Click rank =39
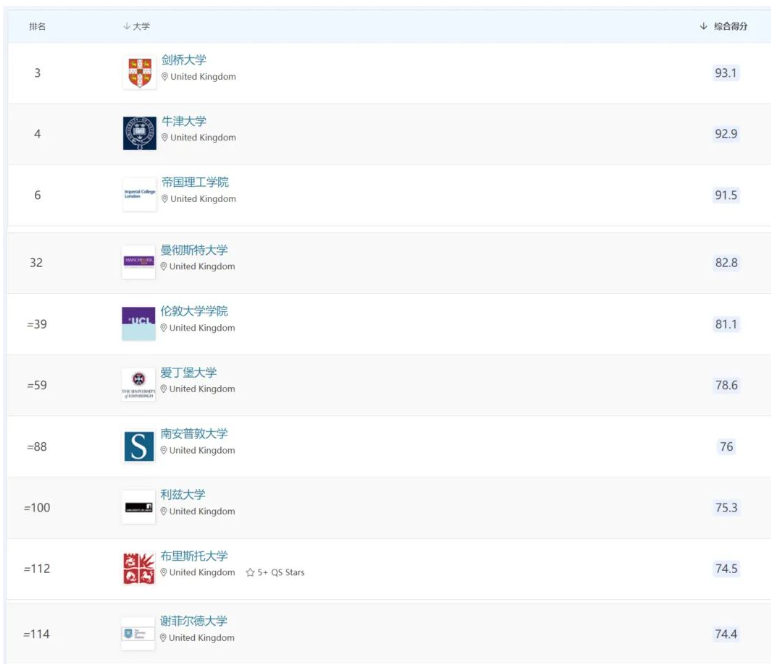Viewport: 771px width, 664px height. point(37,324)
